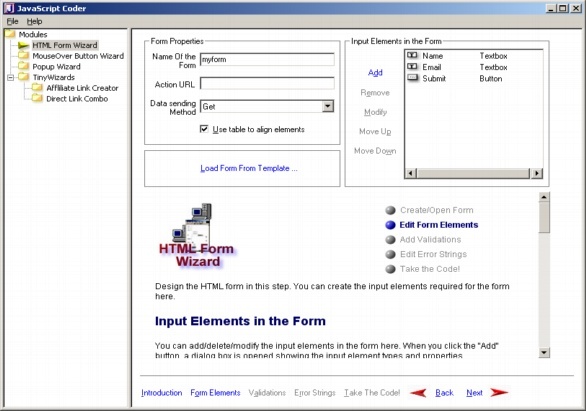Viewport: 586px width, 411px height.
Task: Select the Email row in elements list
Action: pyautogui.click(x=474, y=67)
